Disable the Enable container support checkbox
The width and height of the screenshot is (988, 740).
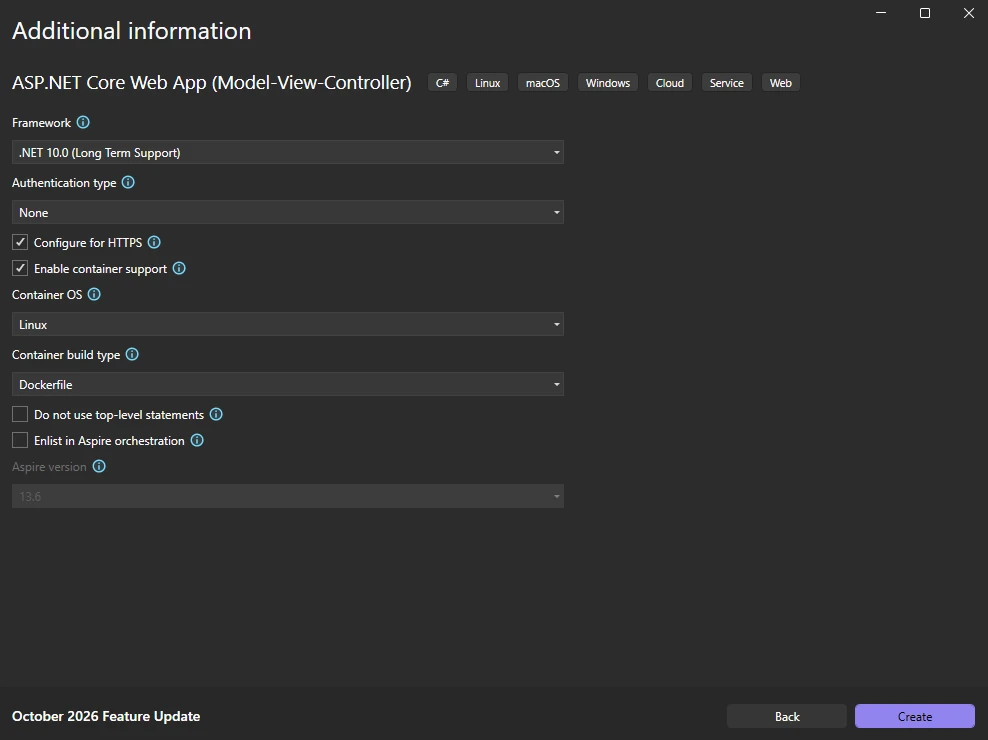point(20,269)
